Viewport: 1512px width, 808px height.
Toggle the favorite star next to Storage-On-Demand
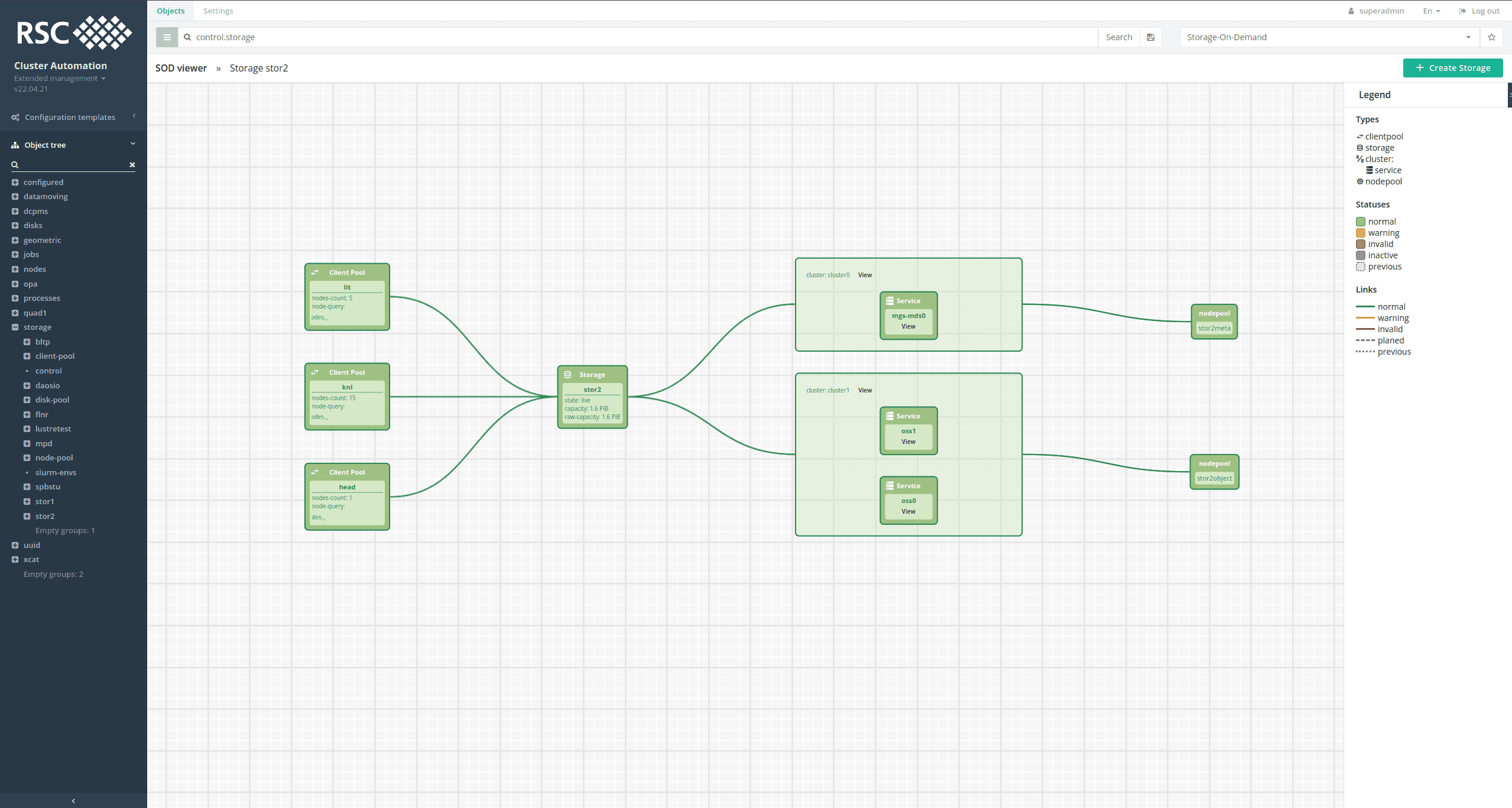(1491, 37)
